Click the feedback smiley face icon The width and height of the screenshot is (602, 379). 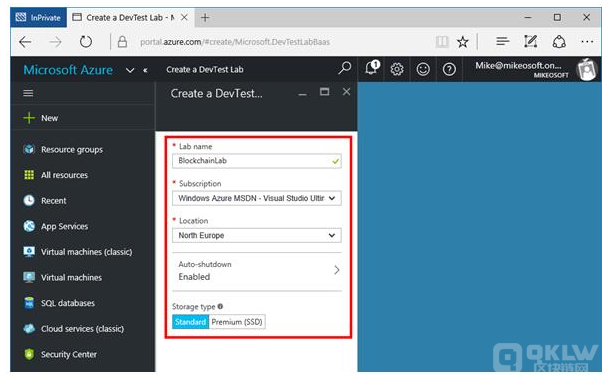click(423, 69)
